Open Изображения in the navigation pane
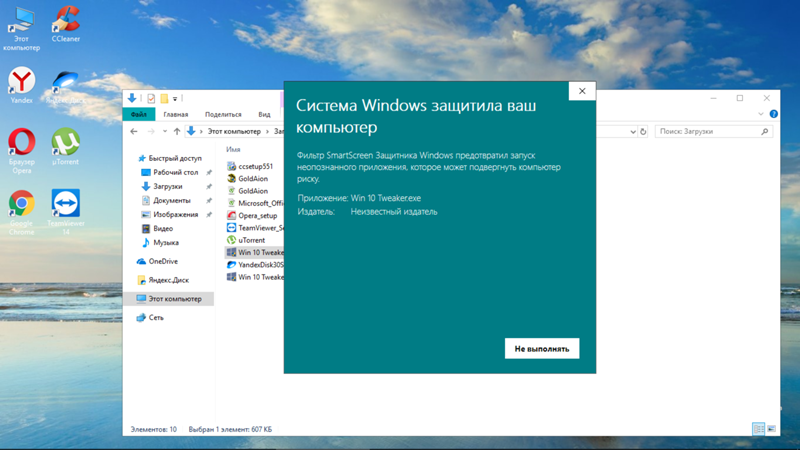 click(176, 214)
